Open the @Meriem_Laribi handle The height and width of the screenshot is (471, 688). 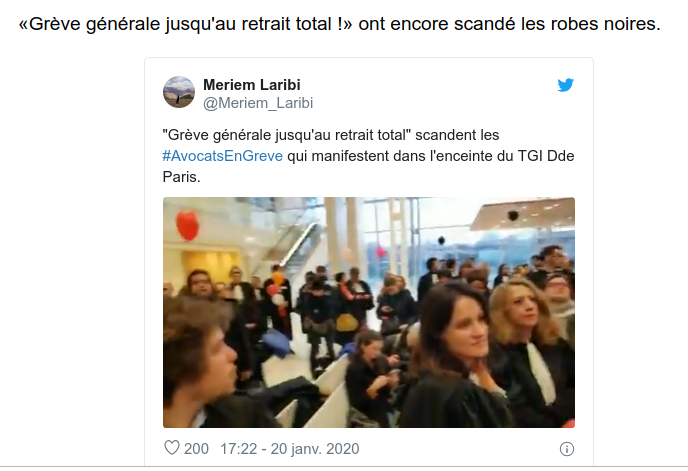click(258, 103)
